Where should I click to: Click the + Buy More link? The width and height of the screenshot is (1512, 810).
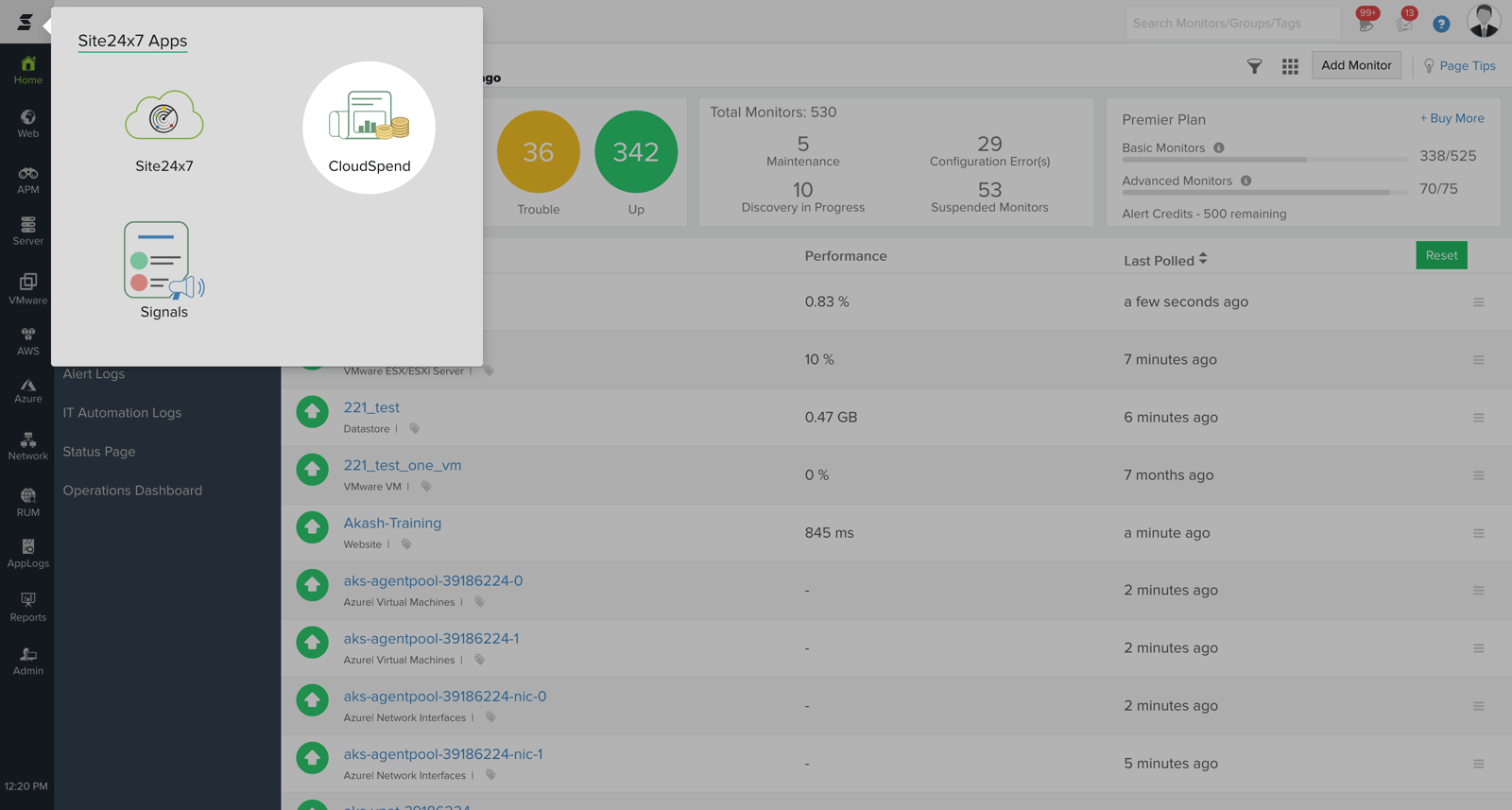1452,118
